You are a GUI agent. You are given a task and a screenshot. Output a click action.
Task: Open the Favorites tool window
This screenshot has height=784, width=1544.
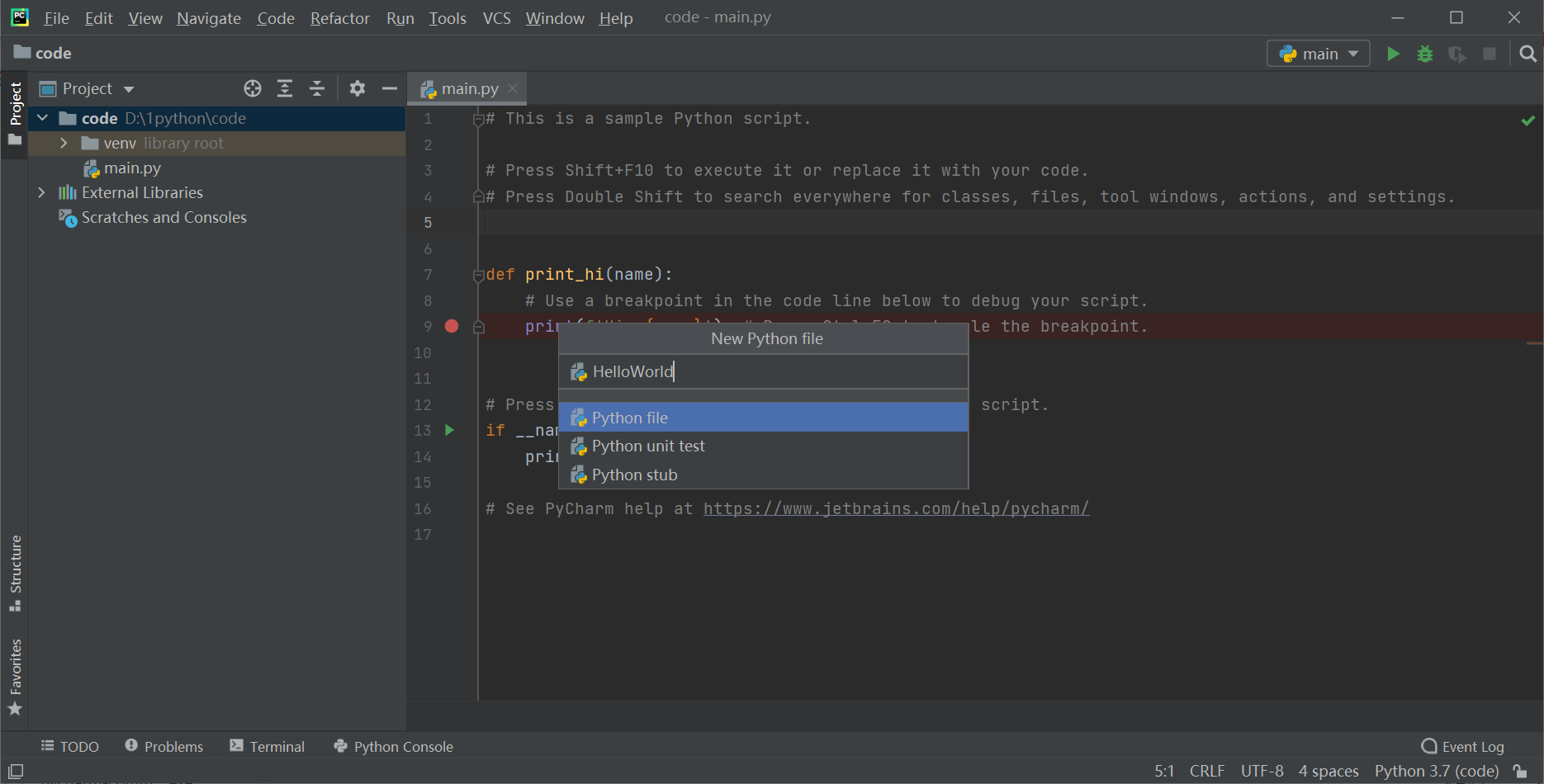[x=15, y=677]
